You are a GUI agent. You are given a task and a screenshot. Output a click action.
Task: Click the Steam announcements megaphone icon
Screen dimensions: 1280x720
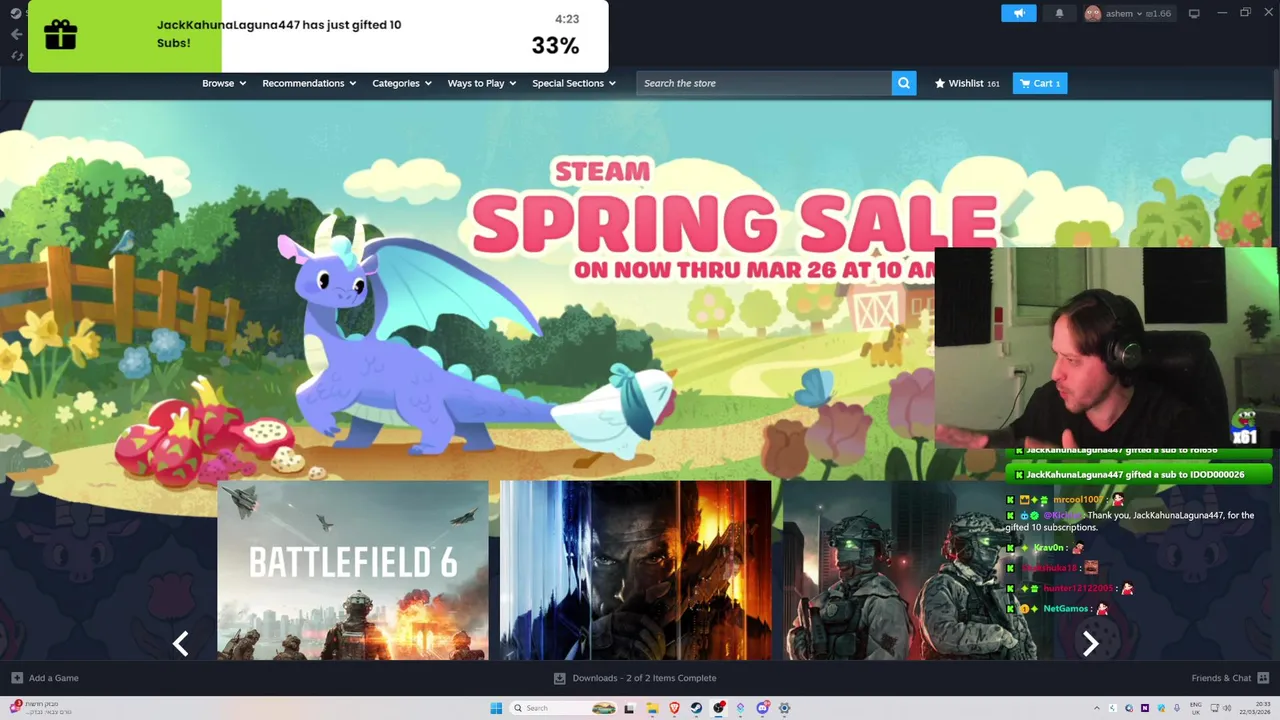point(1019,13)
